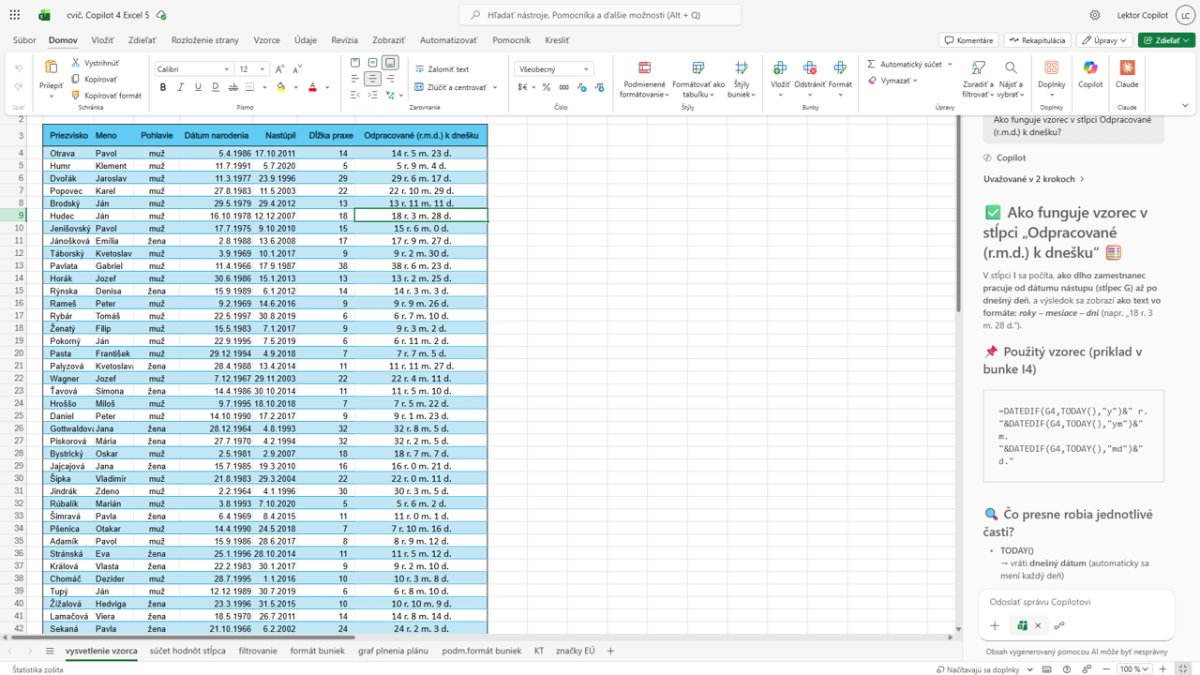Click the Komentáre button
Screen dimensions: 1200x675
click(x=968, y=40)
